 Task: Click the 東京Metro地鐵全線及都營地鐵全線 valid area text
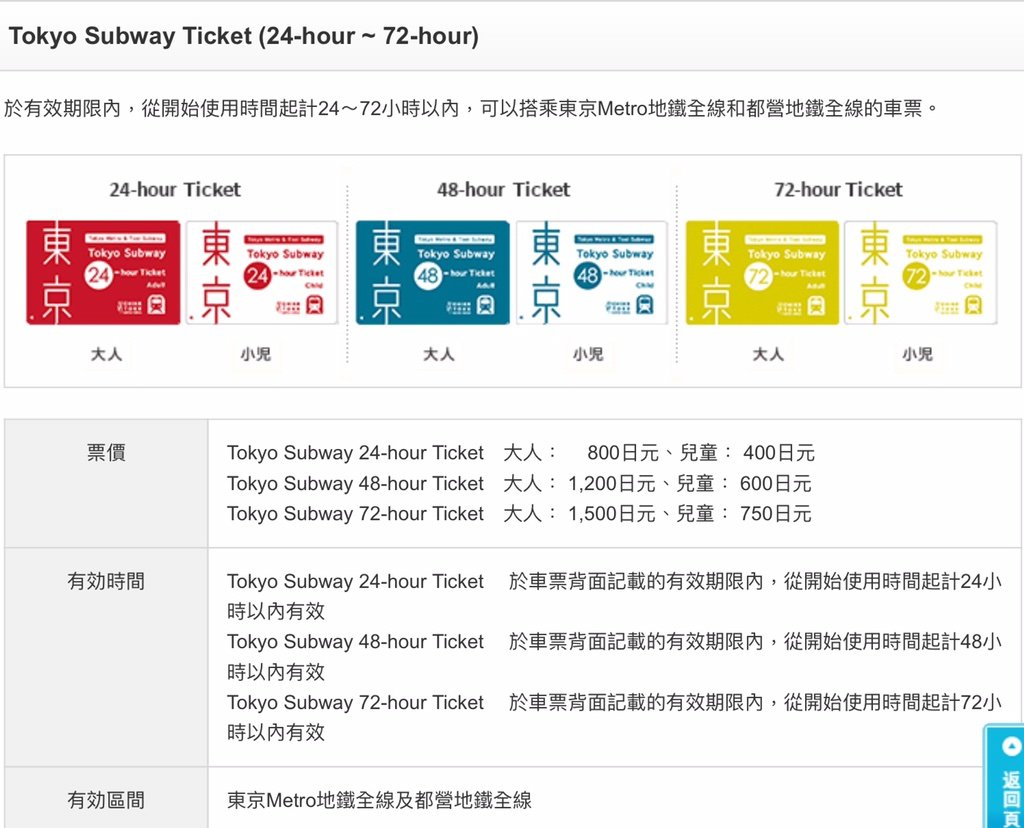coord(379,800)
